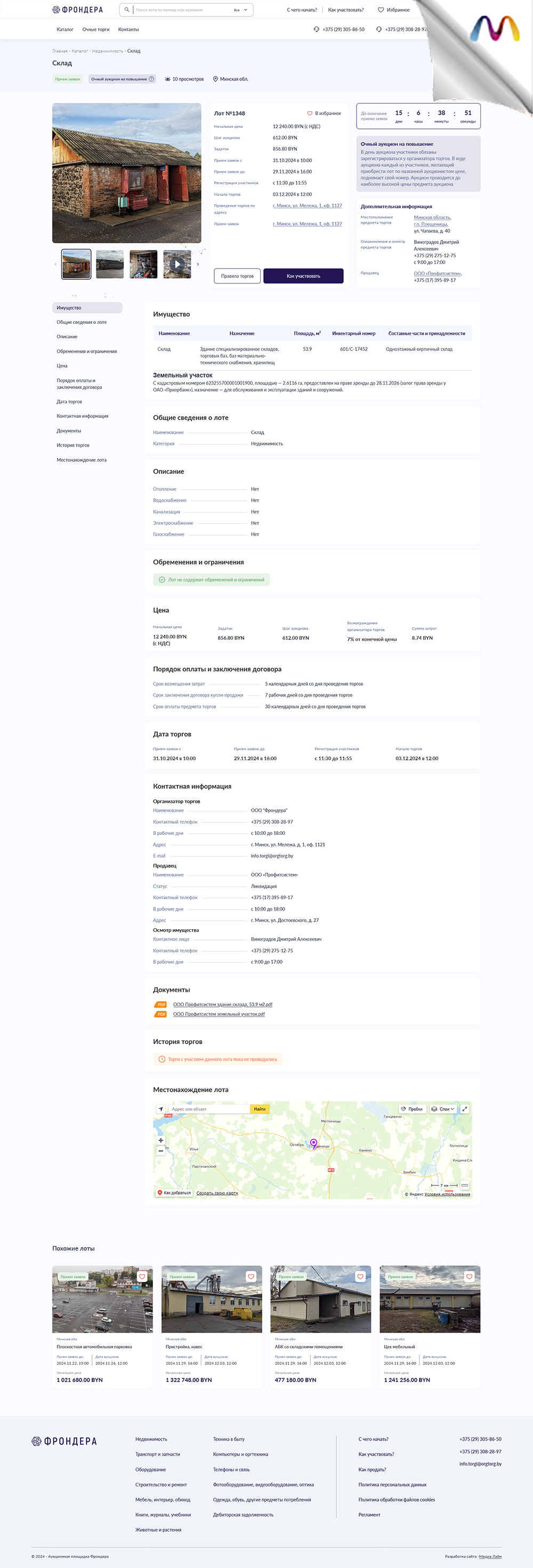Open 'Очные торги' in the top navigation
Viewport: 533px width, 1568px height.
click(x=95, y=29)
